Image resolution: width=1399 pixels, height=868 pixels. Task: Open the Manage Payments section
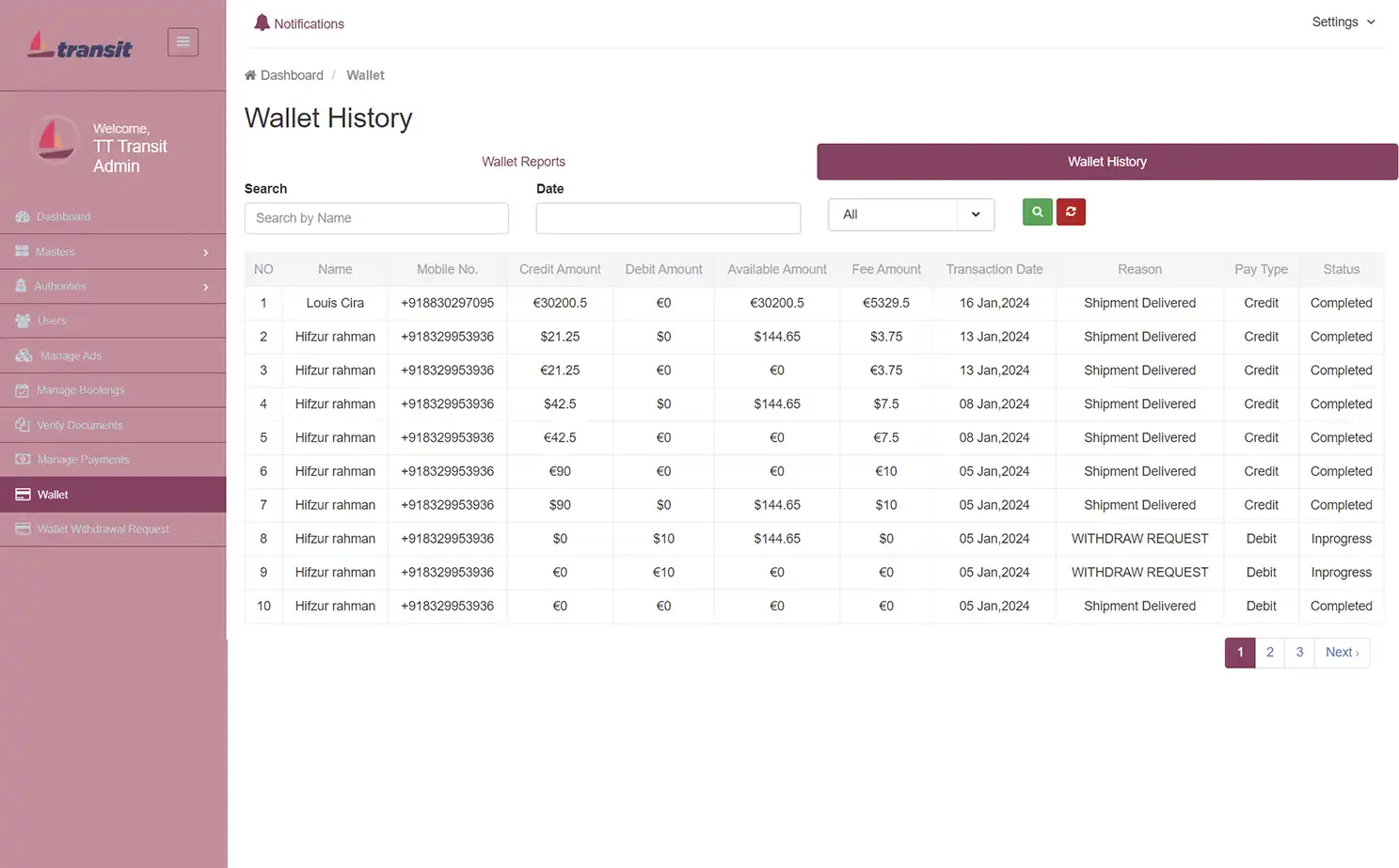click(83, 459)
